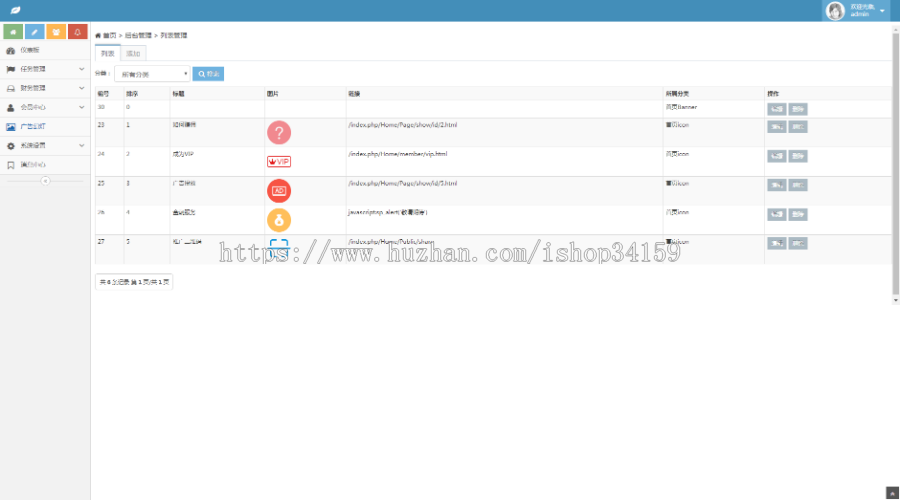Image resolution: width=900 pixels, height=500 pixels.
Task: Click the leaf logo in the header
Action: (x=15, y=10)
